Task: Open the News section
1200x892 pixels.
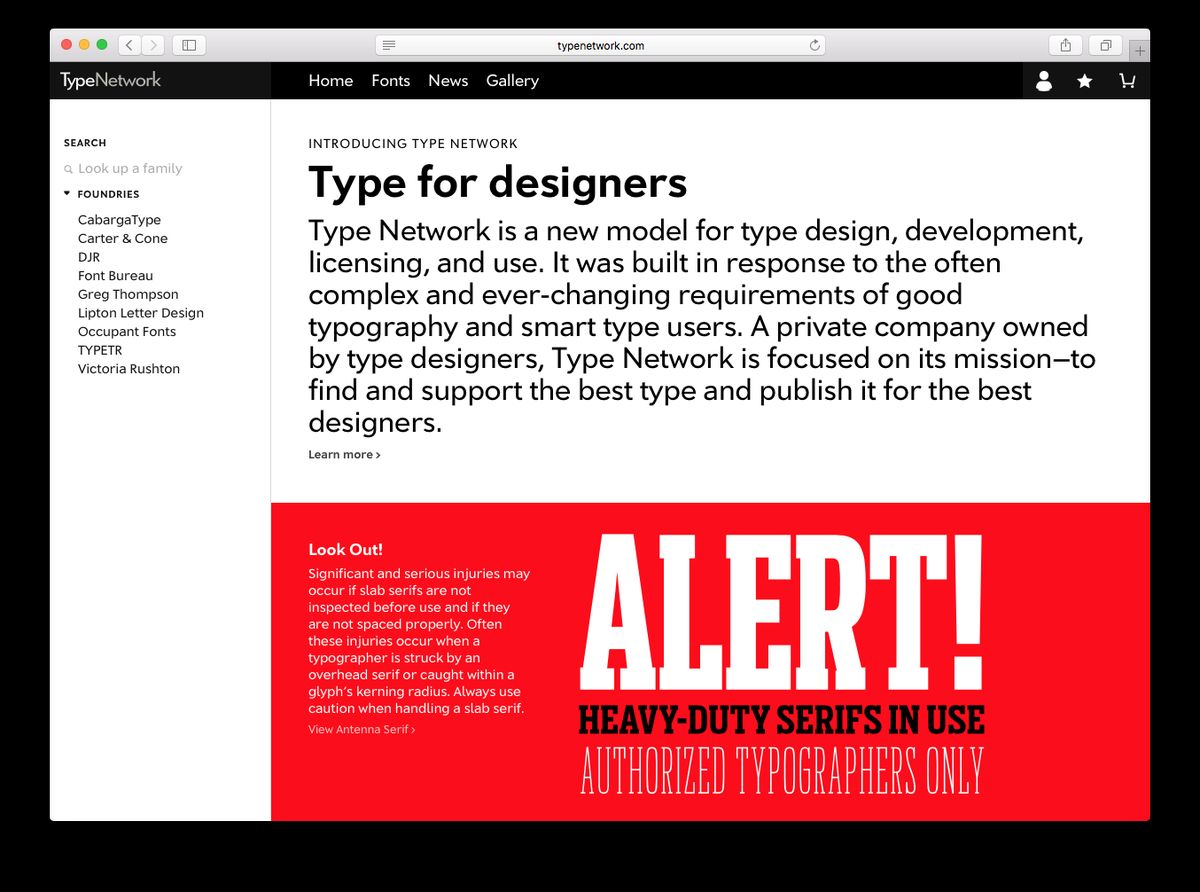Action: (448, 81)
